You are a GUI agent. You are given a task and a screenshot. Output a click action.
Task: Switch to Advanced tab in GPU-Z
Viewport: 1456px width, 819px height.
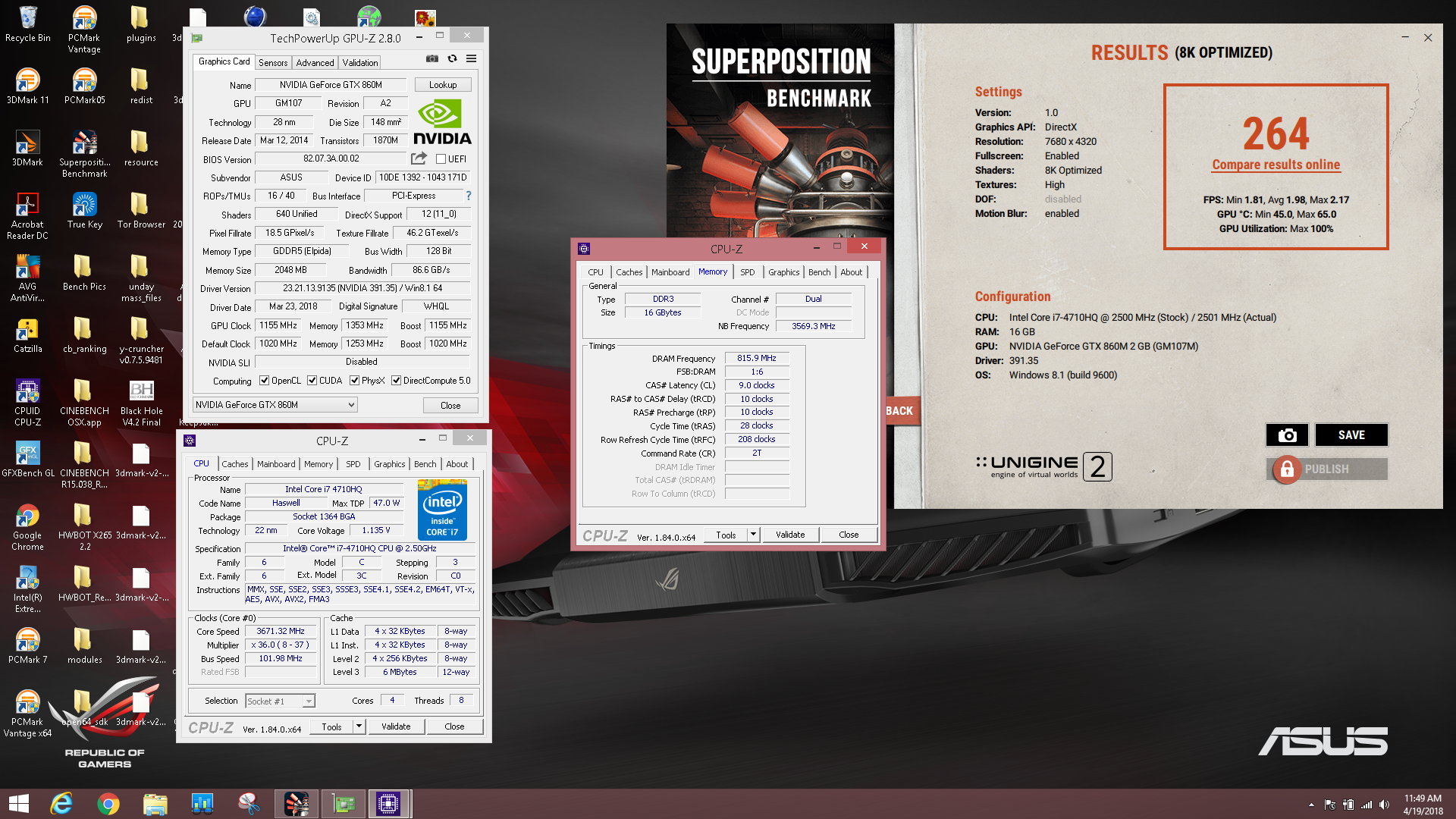click(315, 63)
